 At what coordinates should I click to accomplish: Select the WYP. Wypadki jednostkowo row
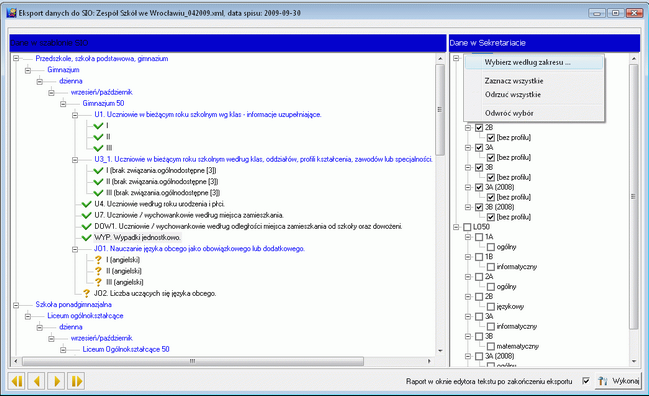click(137, 238)
